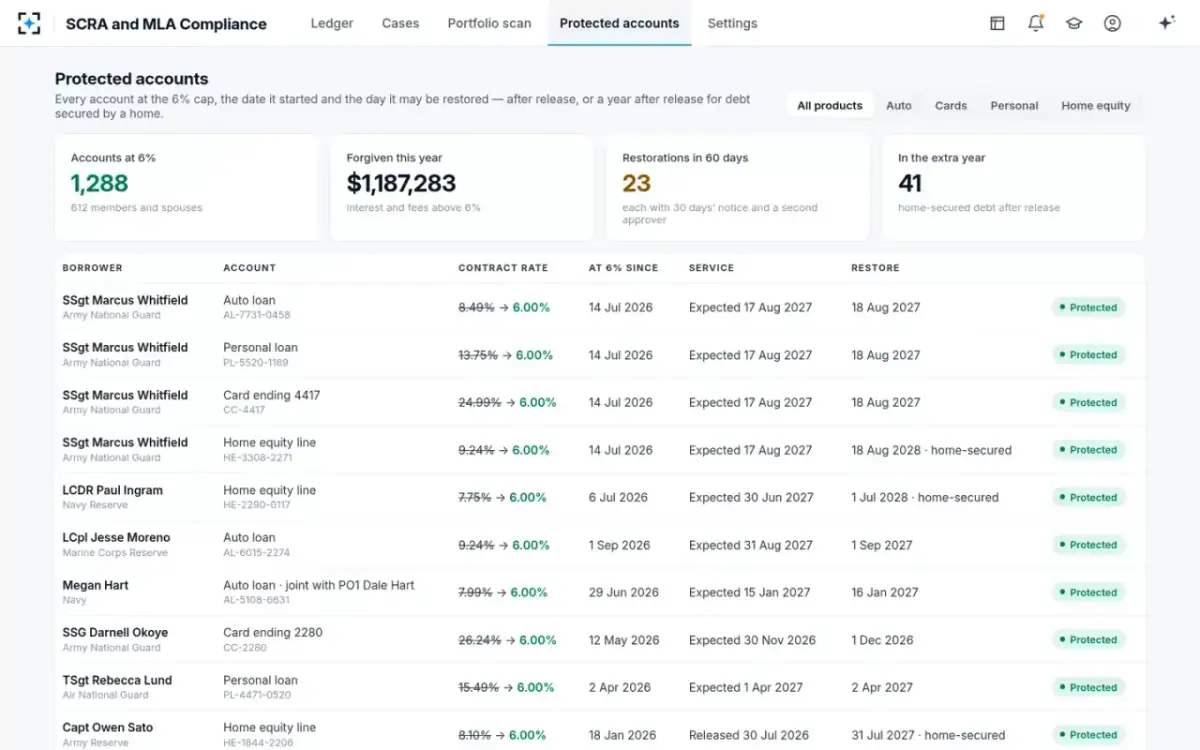Image resolution: width=1200 pixels, height=750 pixels.
Task: Switch to the Ledger tab
Action: (x=332, y=23)
